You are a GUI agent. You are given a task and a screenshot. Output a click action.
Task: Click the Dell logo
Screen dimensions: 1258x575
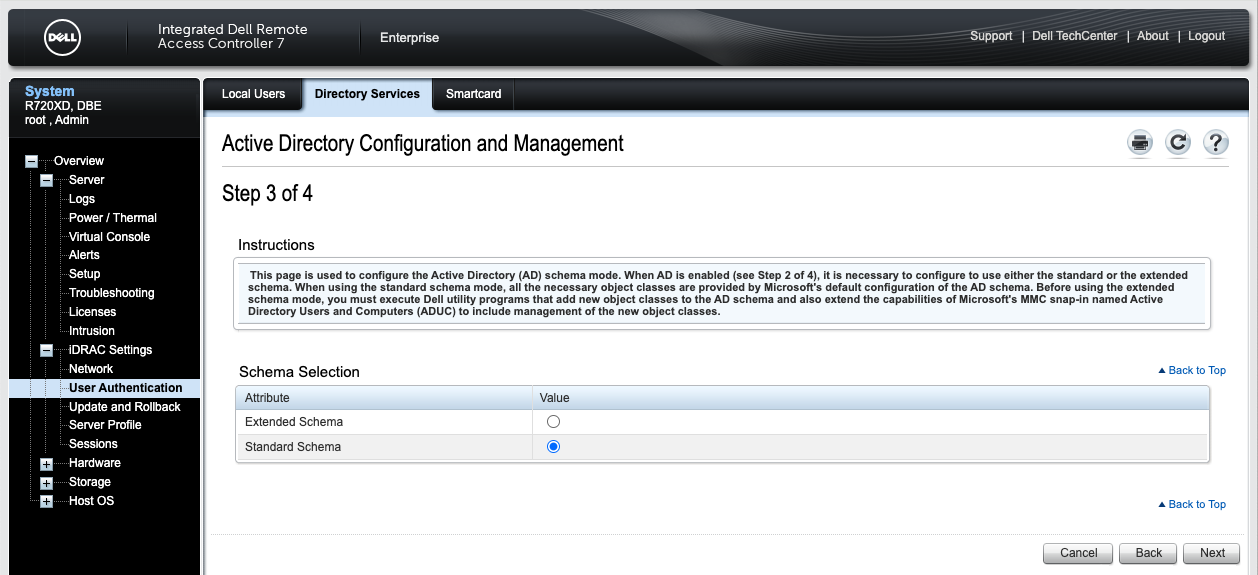coord(62,38)
